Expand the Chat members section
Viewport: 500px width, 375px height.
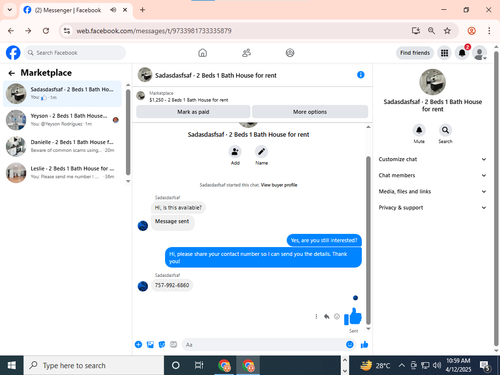point(432,175)
